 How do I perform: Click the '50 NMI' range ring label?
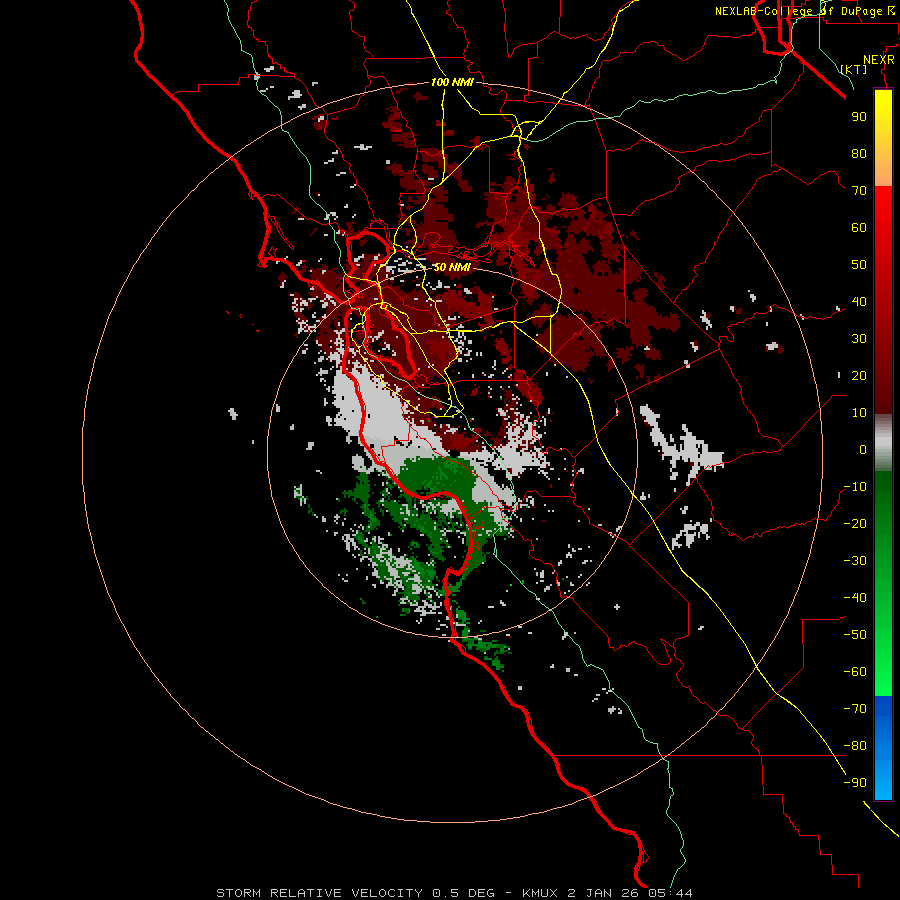click(452, 267)
